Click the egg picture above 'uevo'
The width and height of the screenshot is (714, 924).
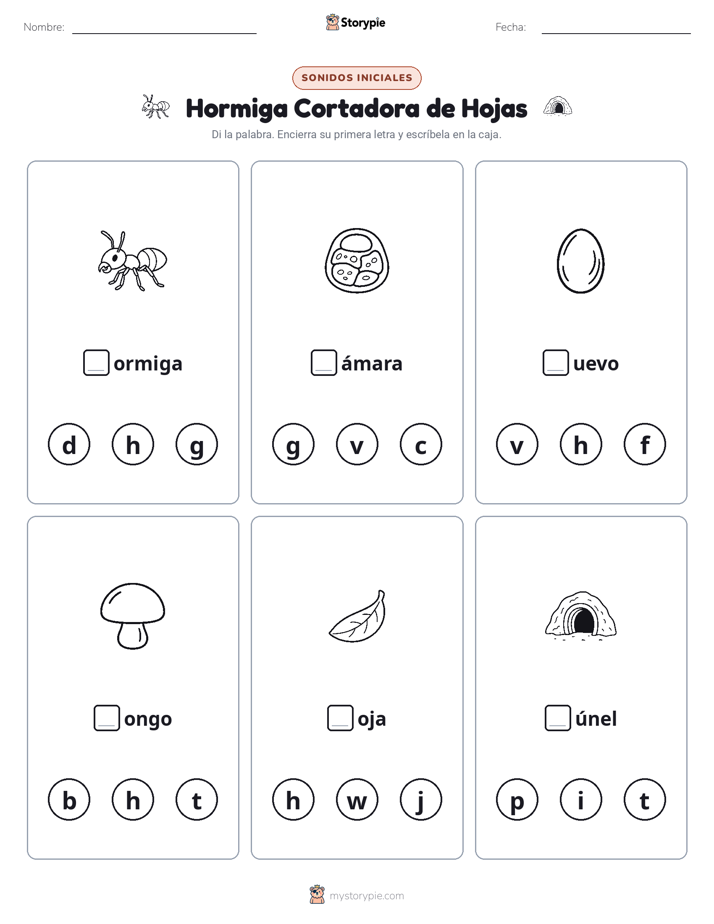581,260
